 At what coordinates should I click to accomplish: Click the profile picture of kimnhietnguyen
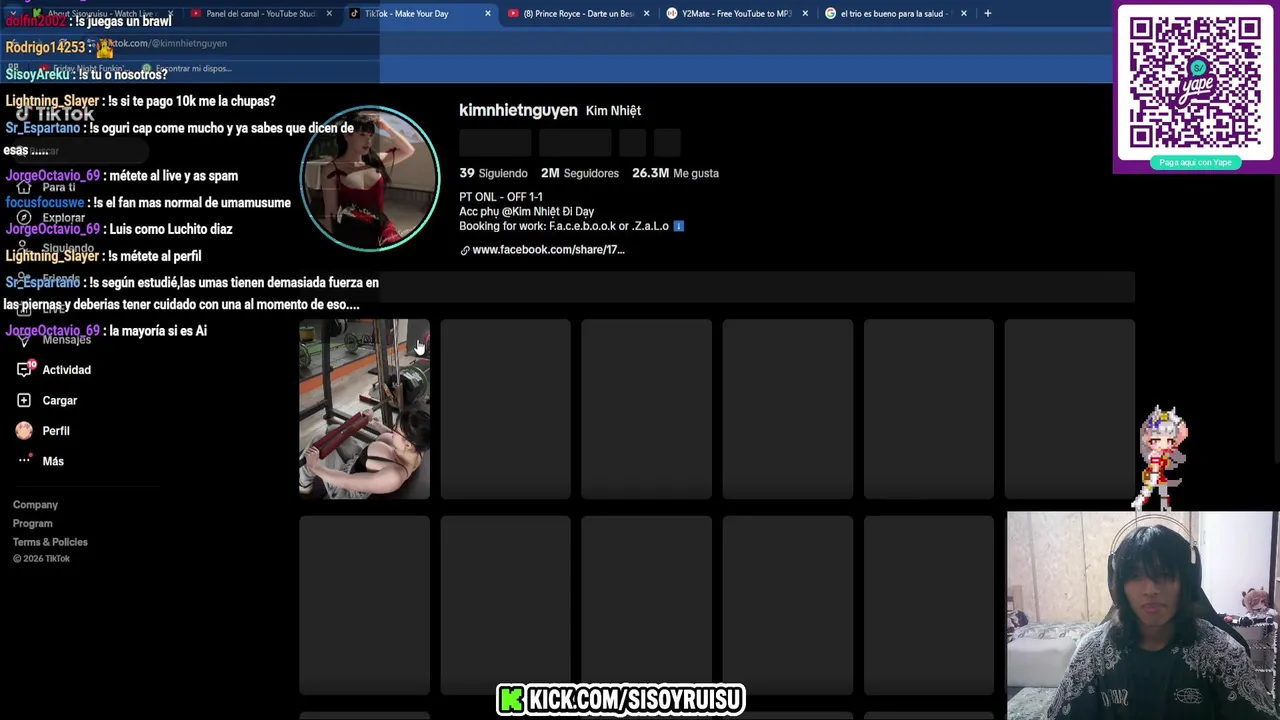[370, 178]
